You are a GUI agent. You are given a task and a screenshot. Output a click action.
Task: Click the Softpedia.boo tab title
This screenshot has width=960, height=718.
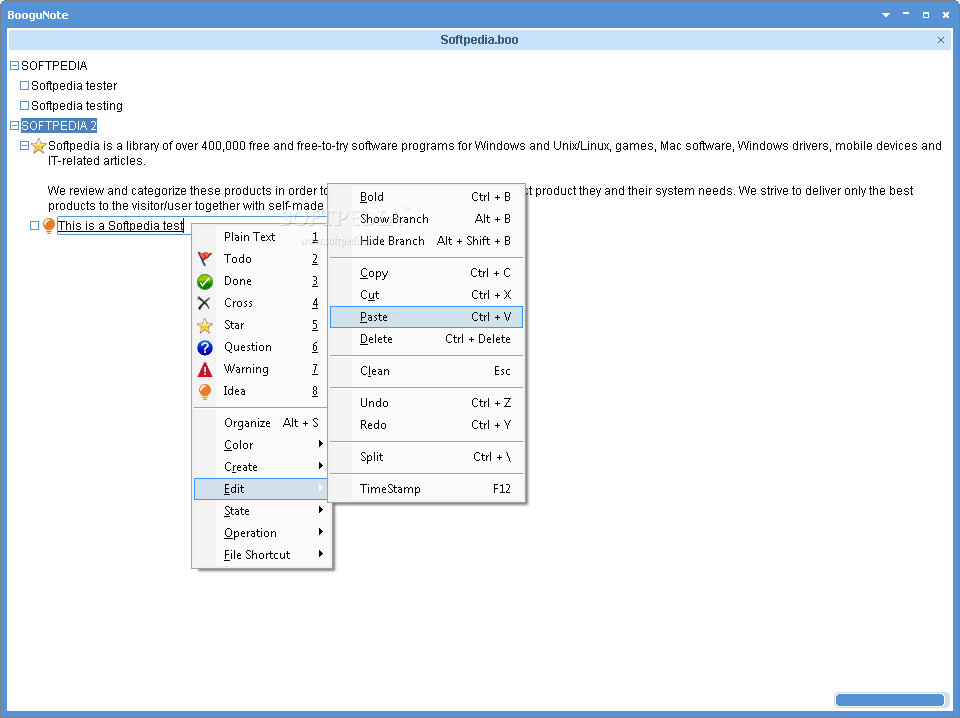479,40
